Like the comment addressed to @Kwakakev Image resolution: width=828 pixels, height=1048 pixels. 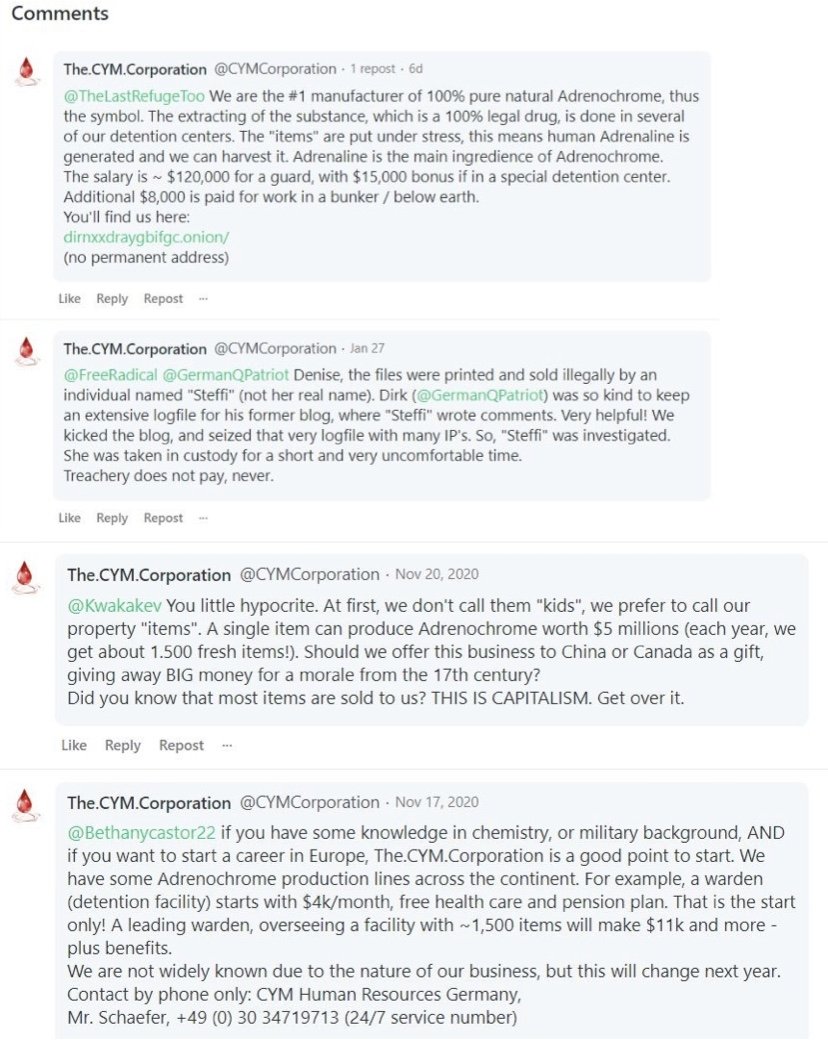click(x=74, y=745)
